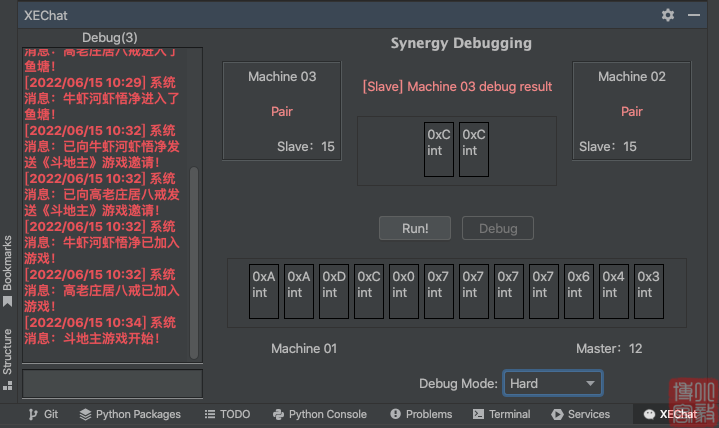The width and height of the screenshot is (719, 428).
Task: Open the Structure side tab
Action: [x=8, y=357]
